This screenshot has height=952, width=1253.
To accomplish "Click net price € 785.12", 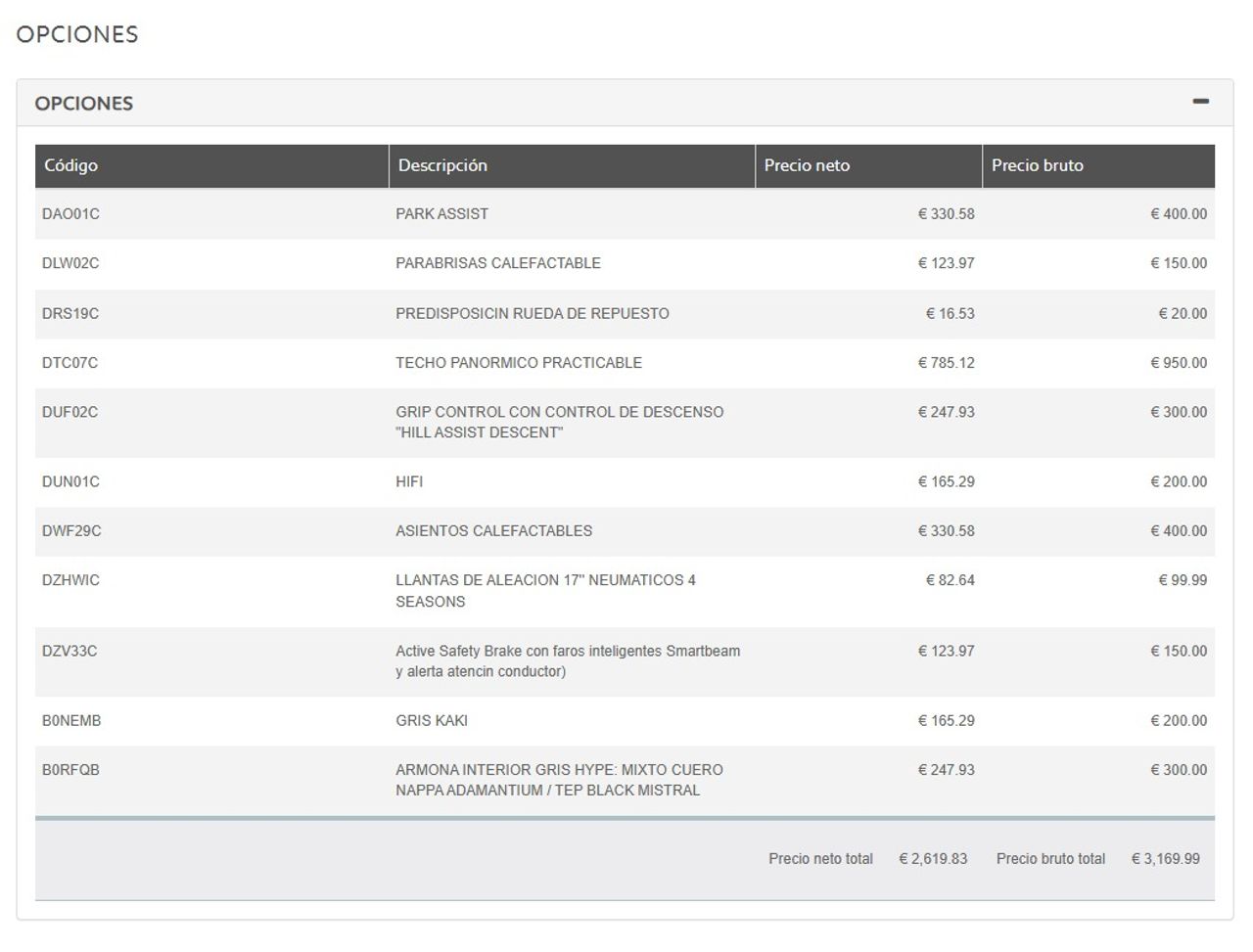I will click(x=947, y=363).
